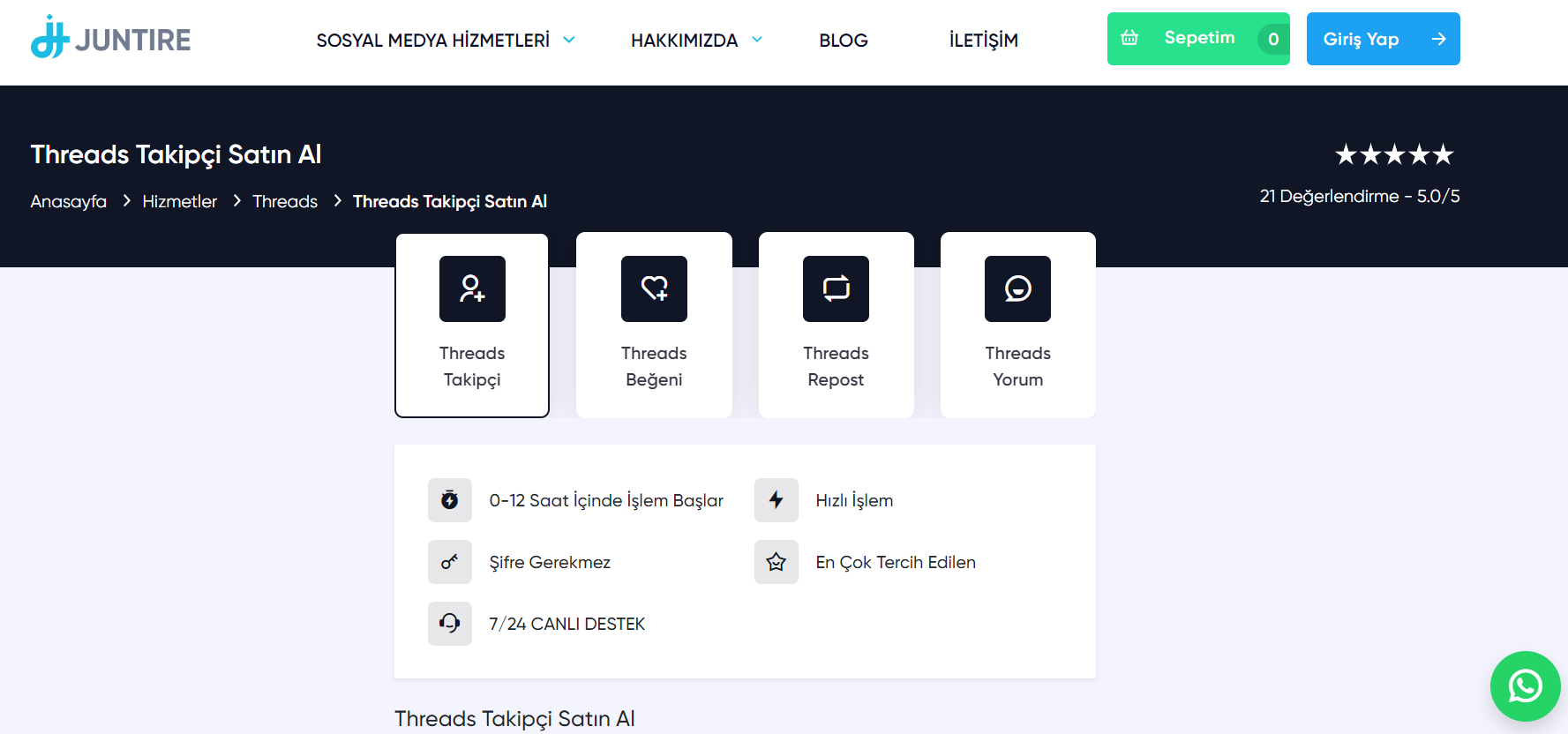Click the arrow icon in Giriş Yap
1568x734 pixels.
(x=1438, y=39)
